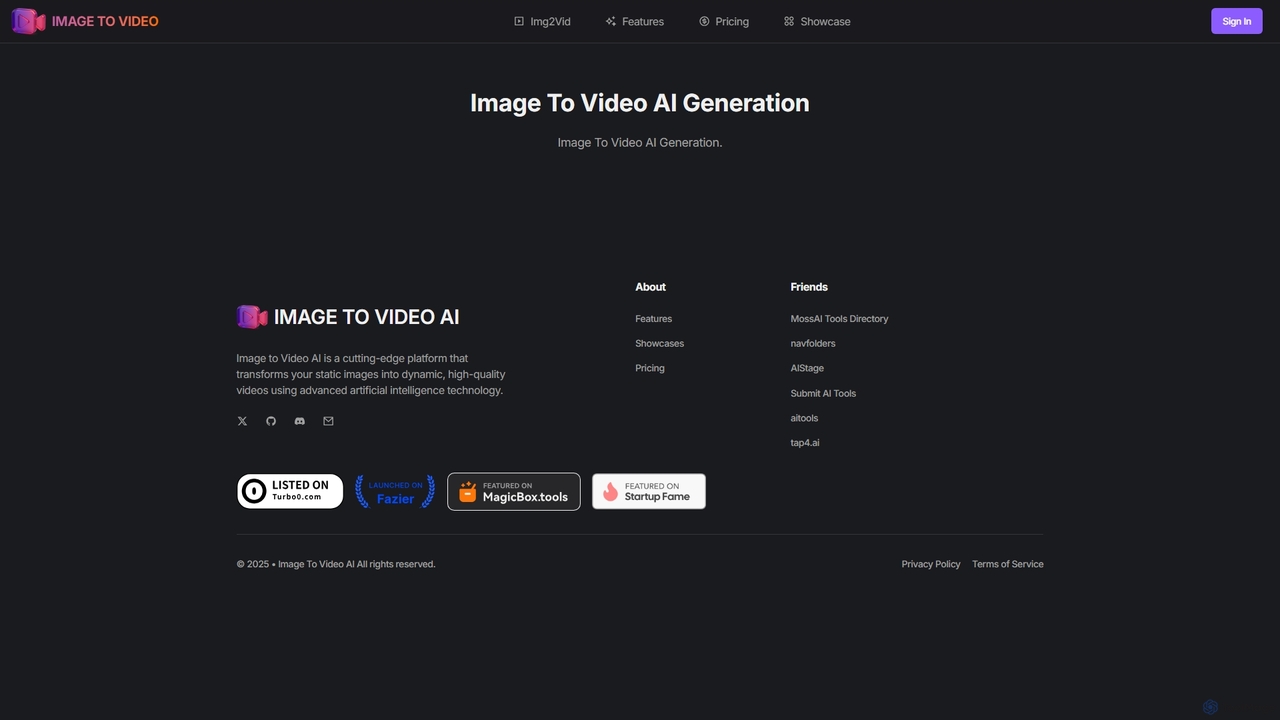Click the footer camera logo icon
Viewport: 1280px width, 720px height.
pyautogui.click(x=252, y=317)
